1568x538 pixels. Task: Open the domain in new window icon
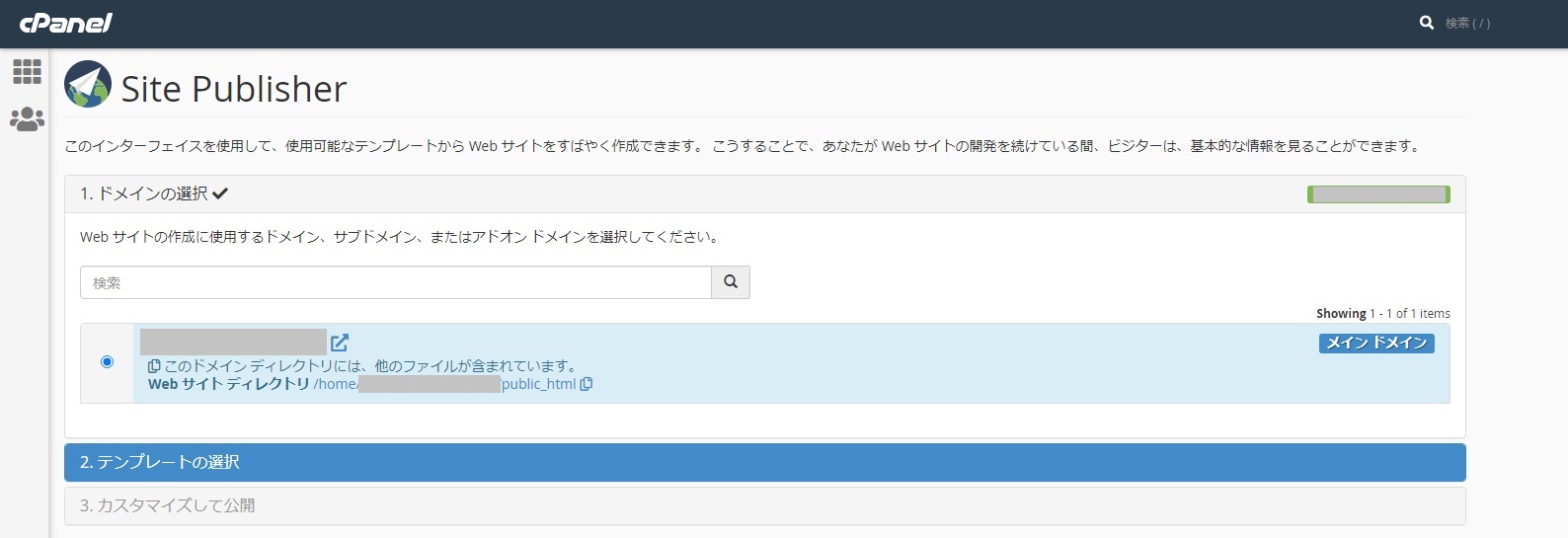click(340, 343)
